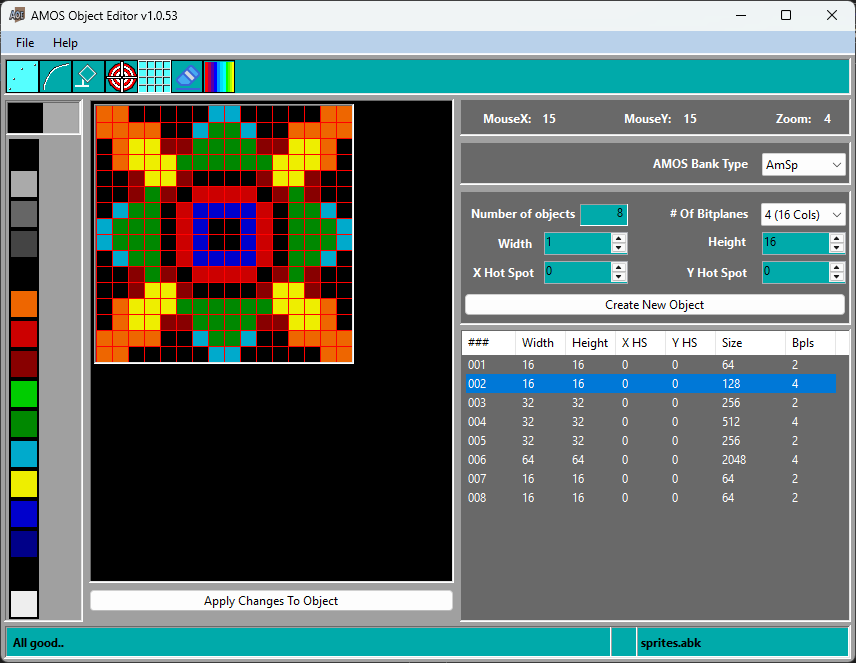Select the eraser tool
Screen dimensions: 856x663
click(187, 76)
